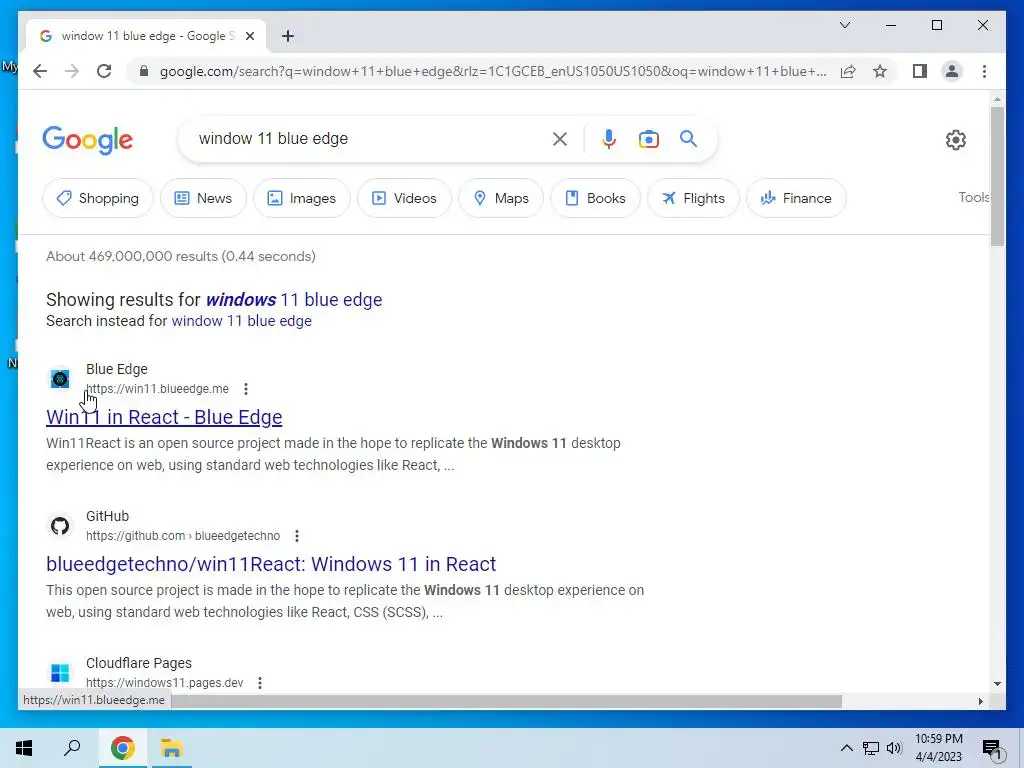
Task: Switch to Images results
Action: pyautogui.click(x=302, y=198)
